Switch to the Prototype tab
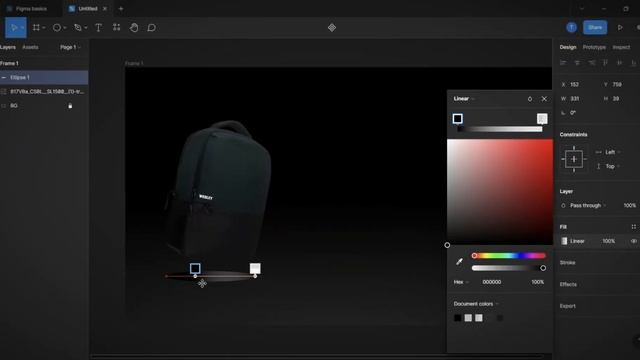The image size is (640, 360). coord(594,47)
